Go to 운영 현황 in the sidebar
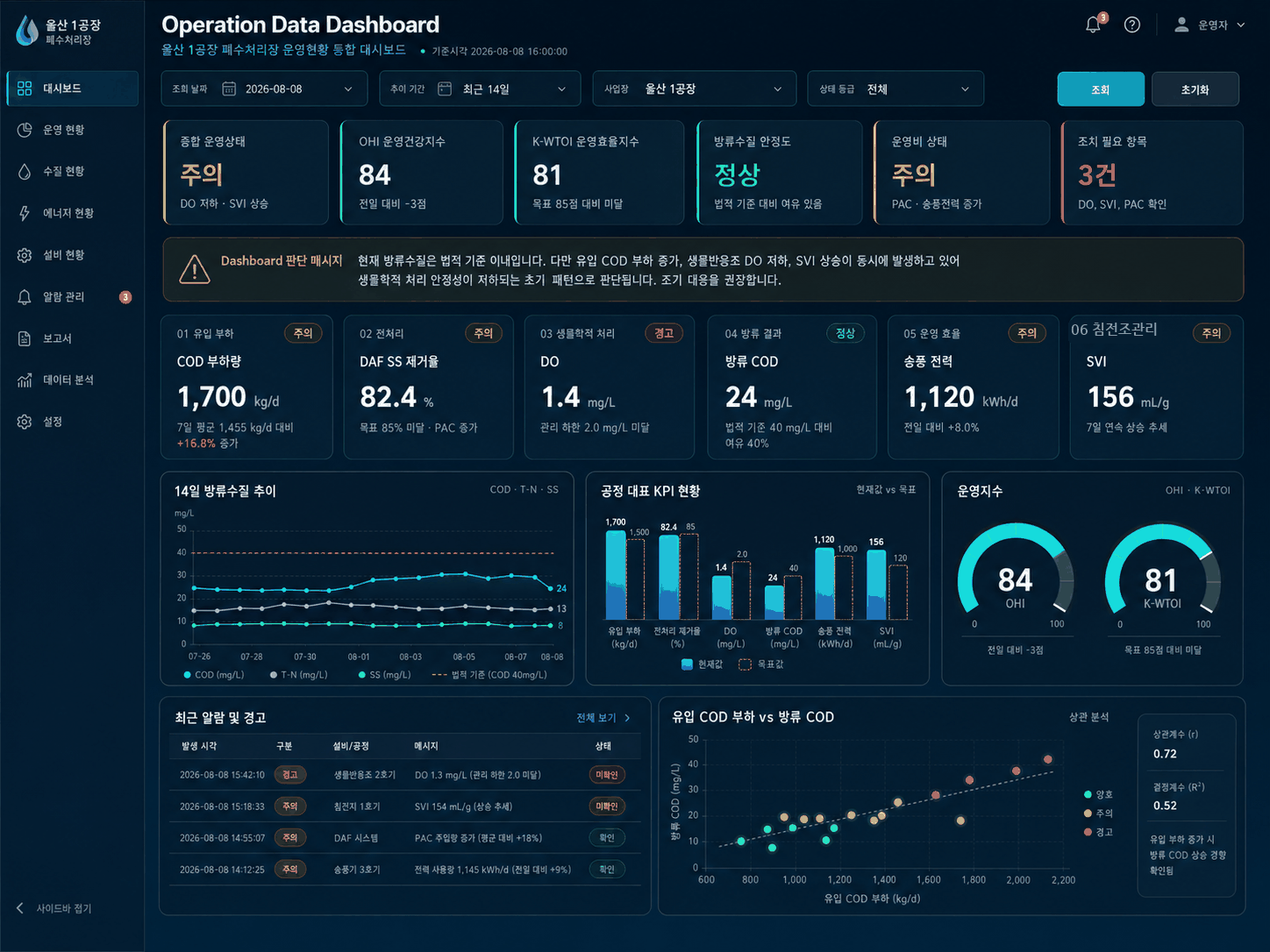This screenshot has width=1270, height=952. pos(72,130)
